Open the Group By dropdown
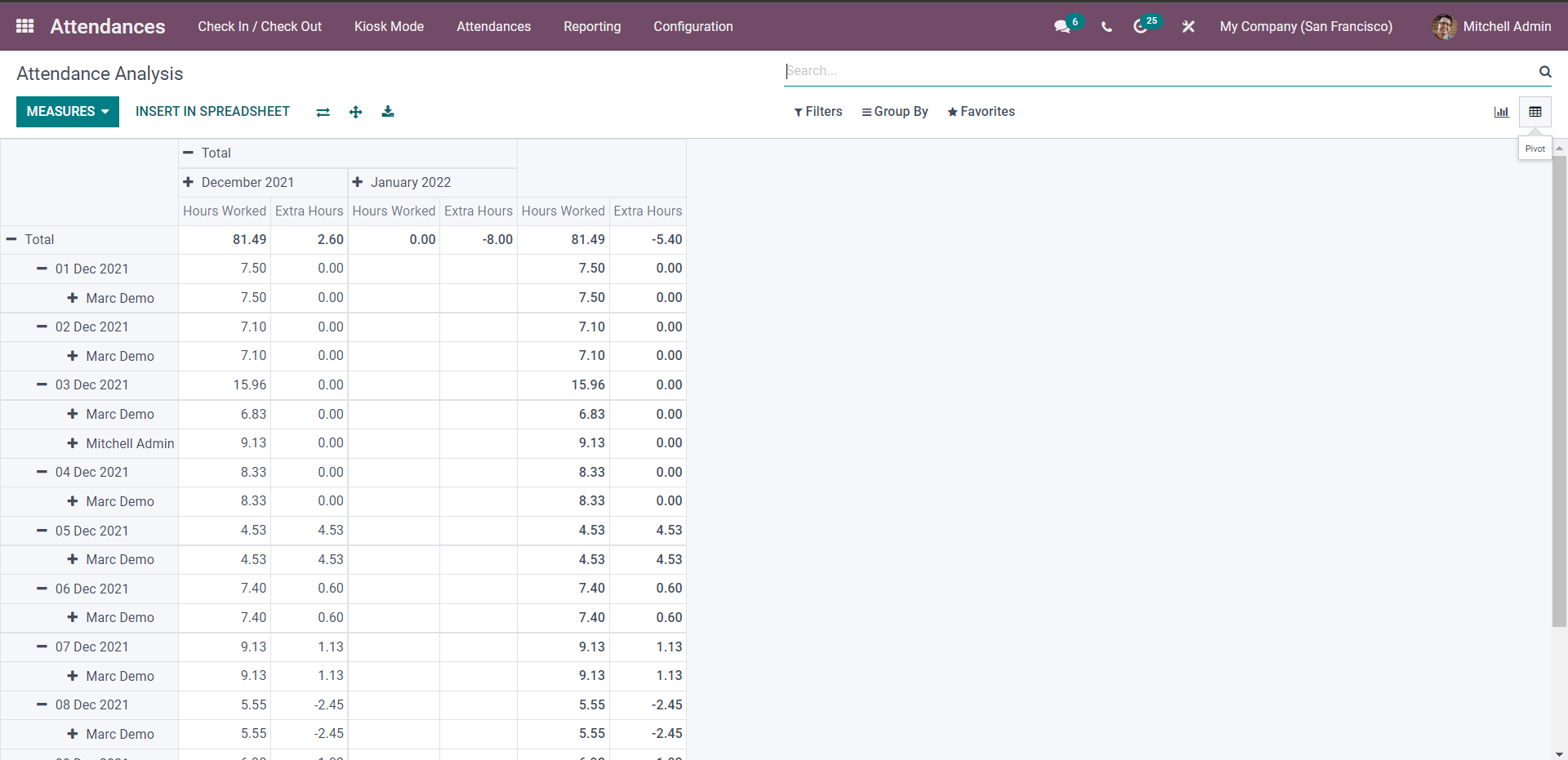The width and height of the screenshot is (1568, 760). pyautogui.click(x=895, y=112)
